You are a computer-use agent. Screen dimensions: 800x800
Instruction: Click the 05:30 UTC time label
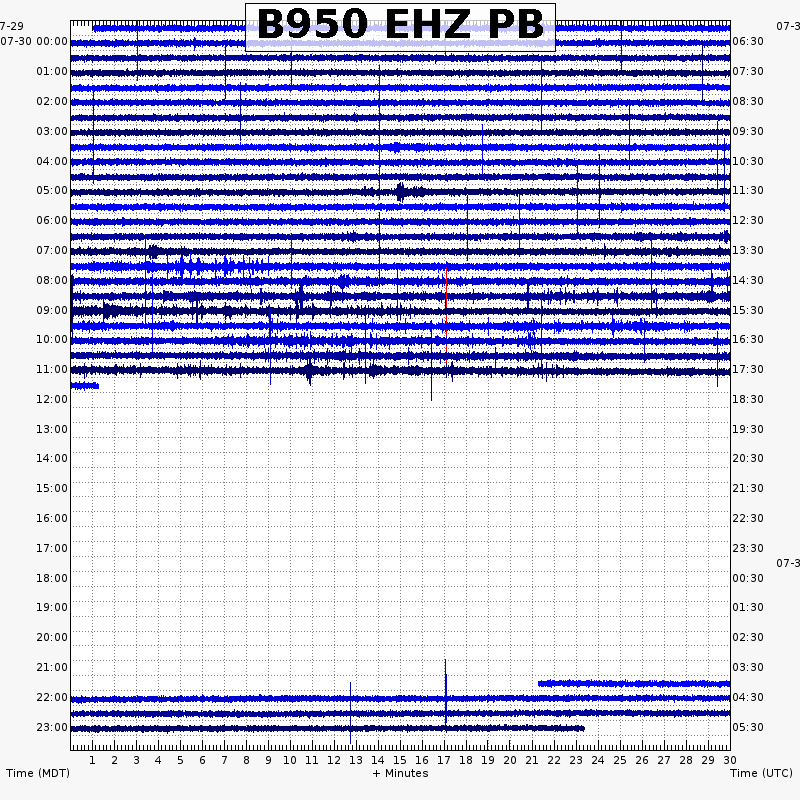748,727
